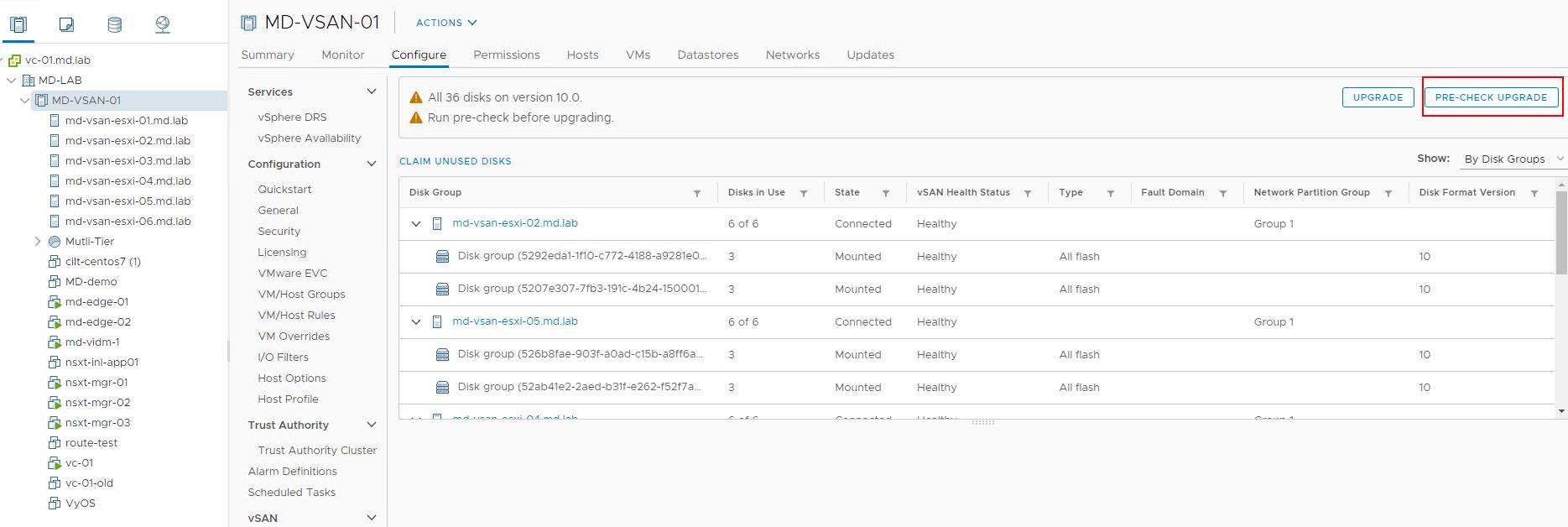This screenshot has width=1568, height=527.
Task: Click the UPGRADE button
Action: click(1378, 97)
